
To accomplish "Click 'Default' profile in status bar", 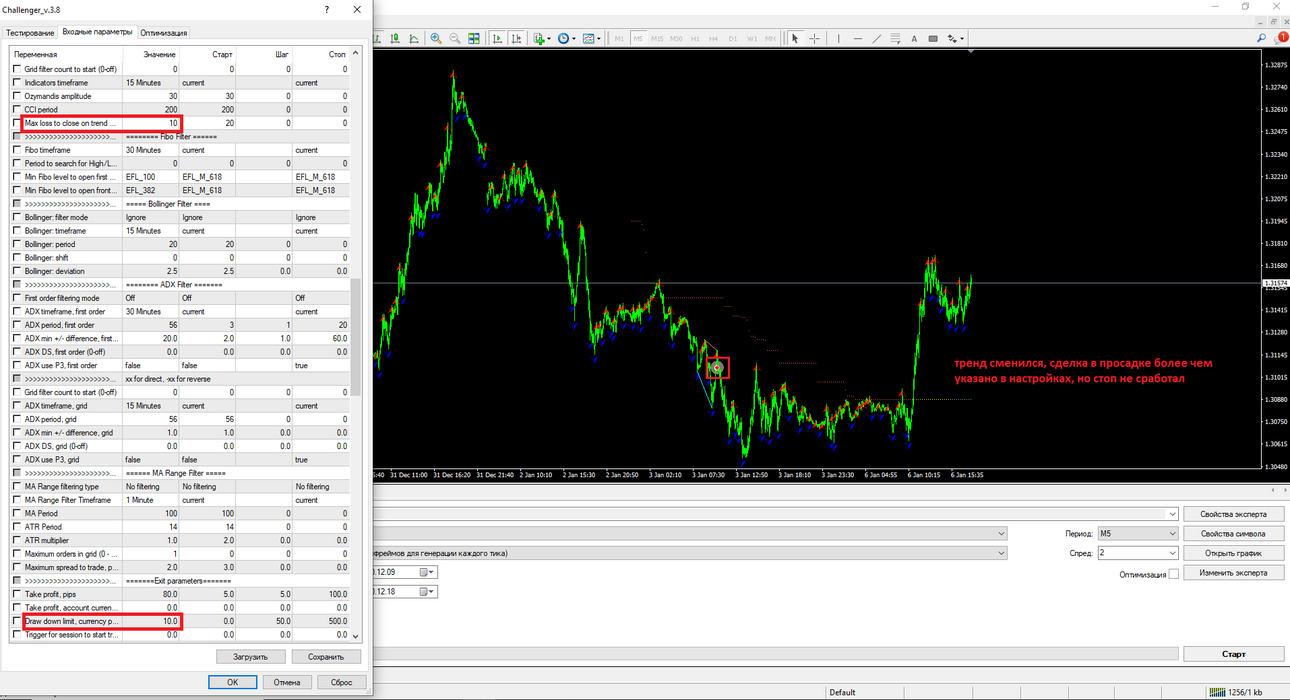I will 843,692.
